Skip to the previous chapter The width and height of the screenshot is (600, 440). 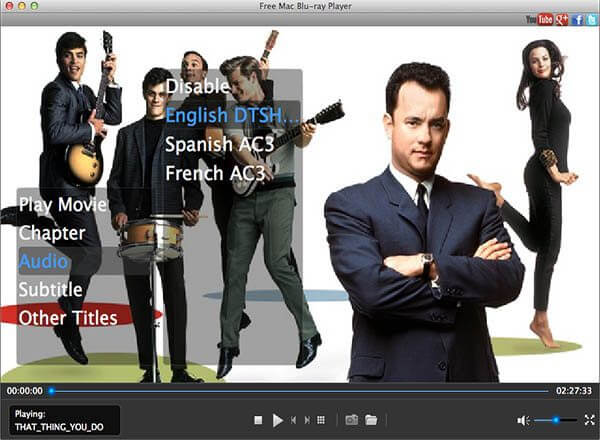[293, 420]
